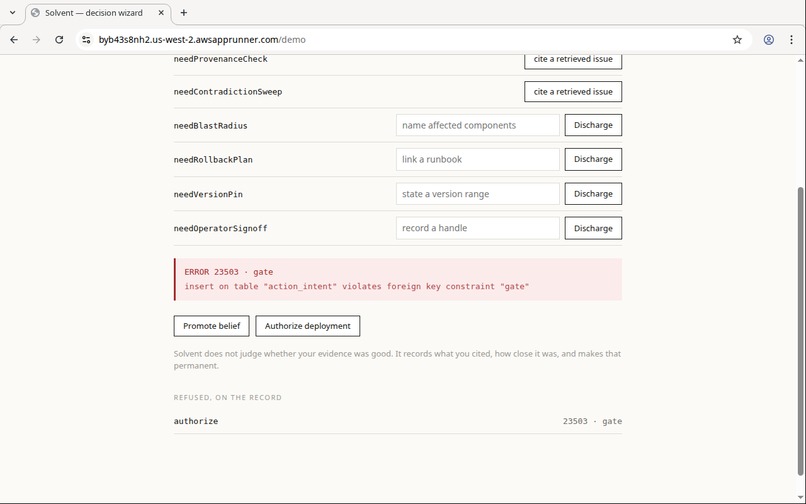Click the ERROR 23503 · gate heading
This screenshot has width=806, height=504.
229,272
